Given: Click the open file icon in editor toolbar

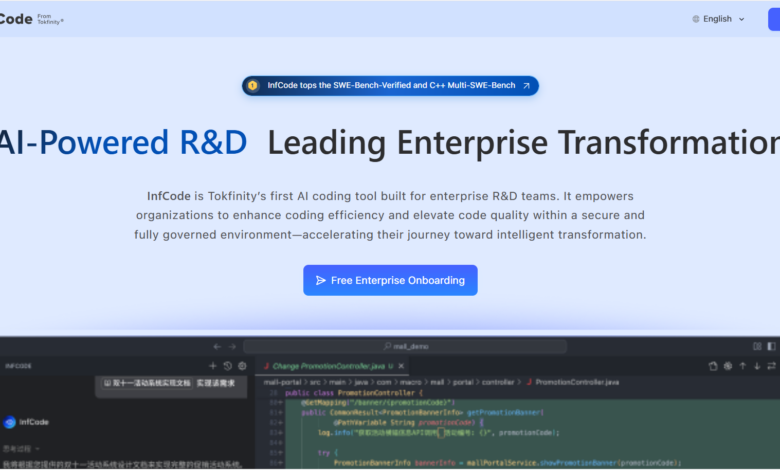Looking at the screenshot, I should (713, 366).
